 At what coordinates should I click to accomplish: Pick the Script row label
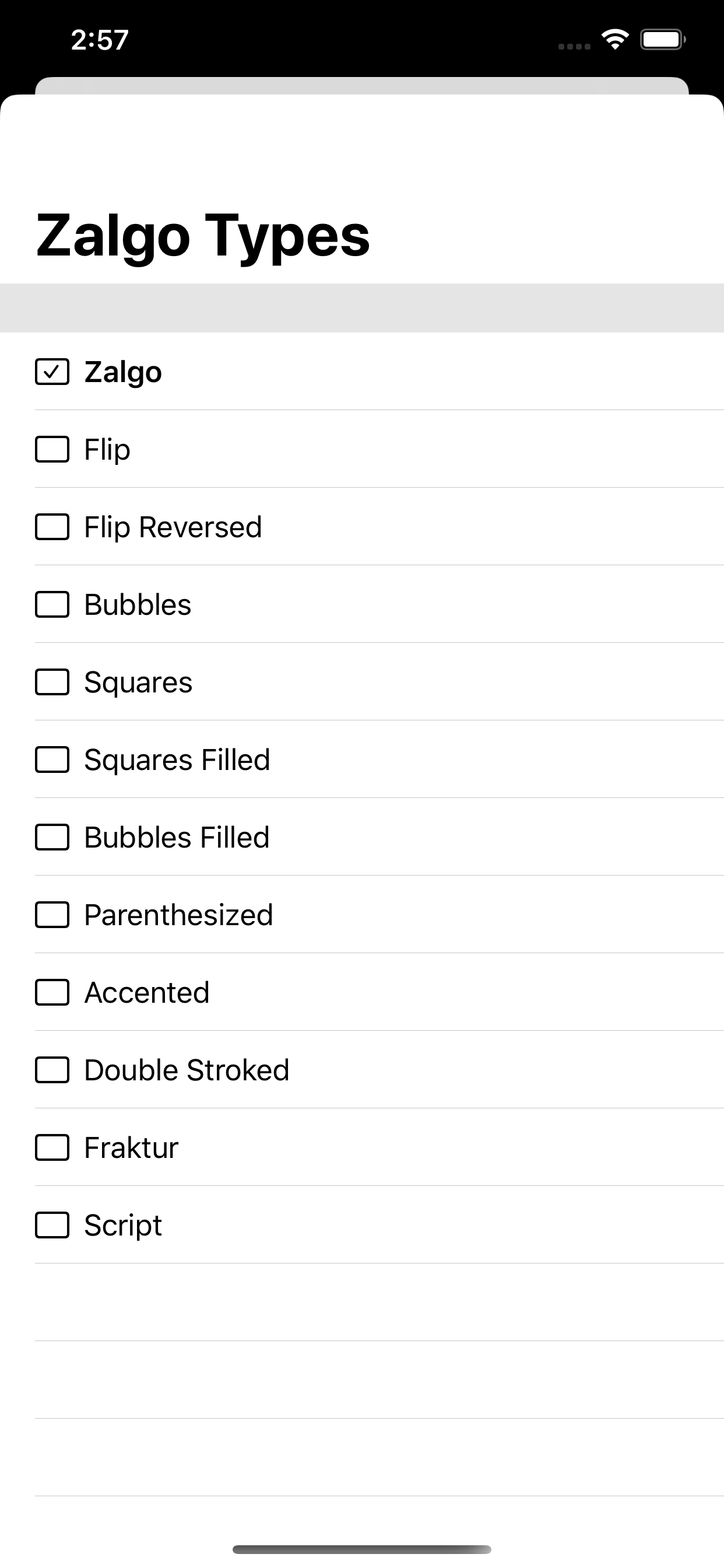(x=123, y=1224)
